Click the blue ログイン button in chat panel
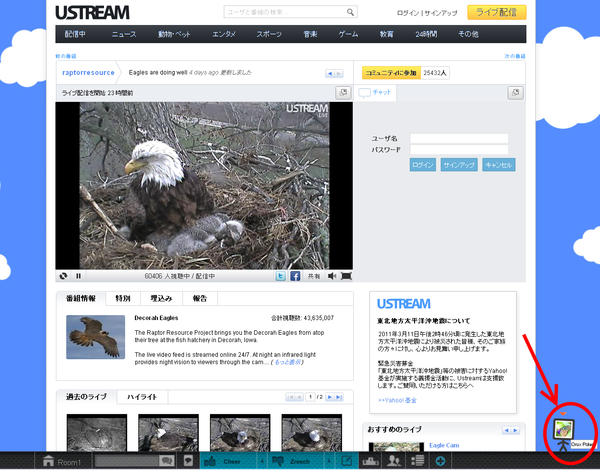 pos(423,165)
